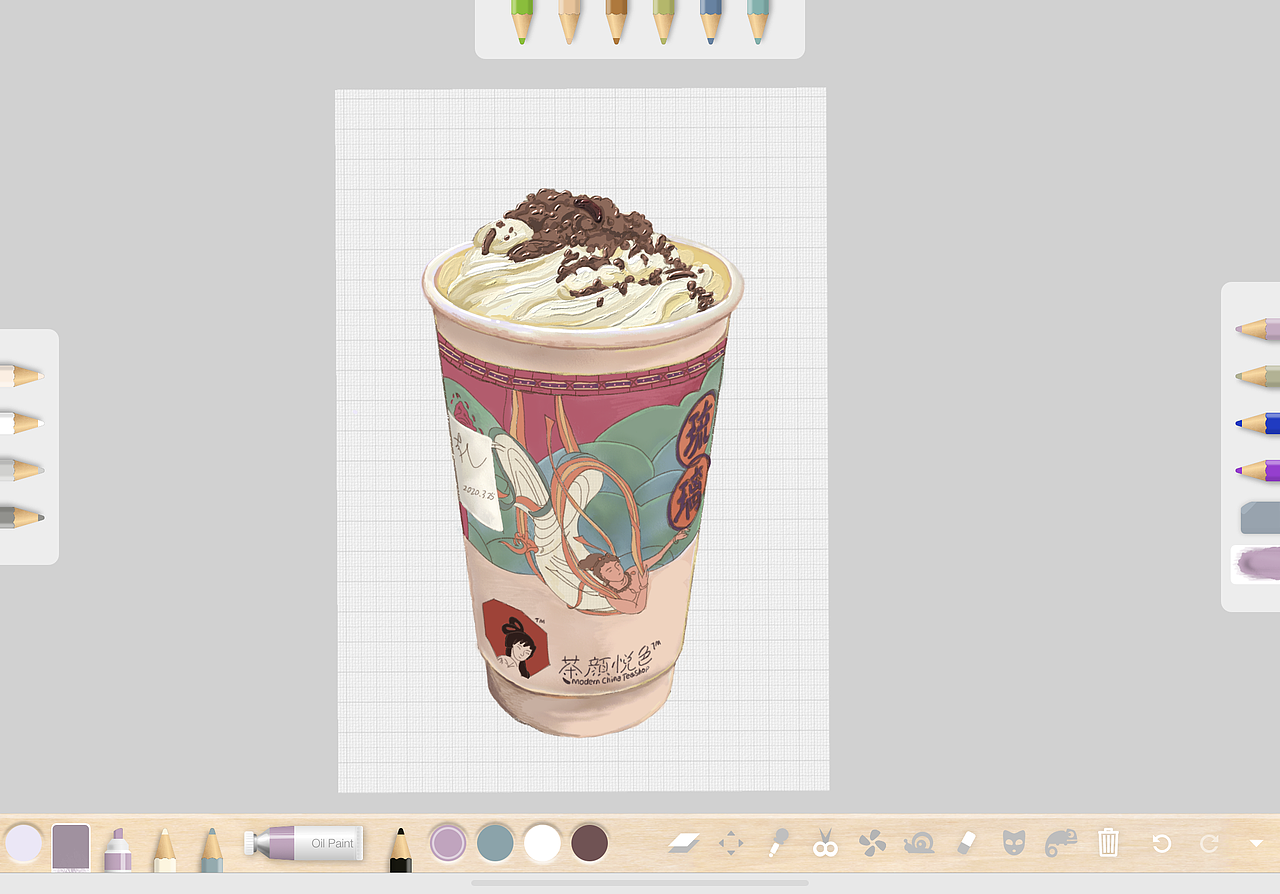
Task: Select the lilac ringed color swatch
Action: click(448, 843)
